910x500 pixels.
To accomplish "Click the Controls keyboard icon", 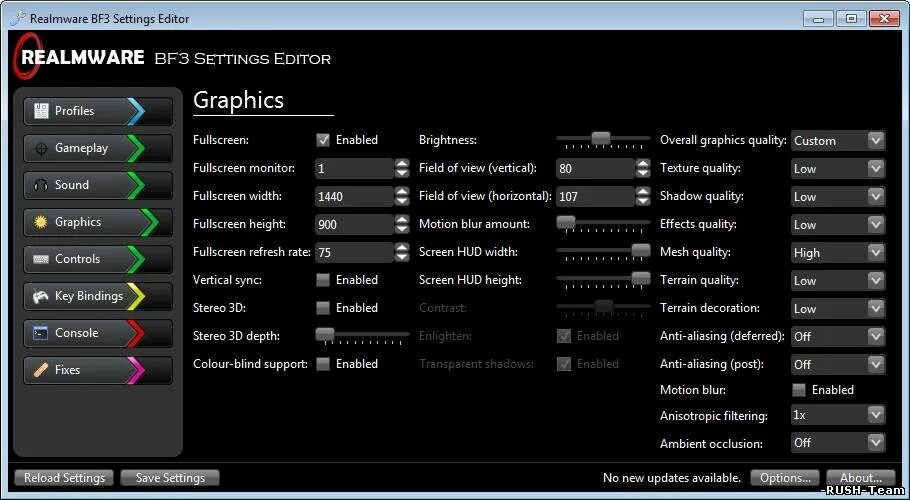I will coord(41,259).
